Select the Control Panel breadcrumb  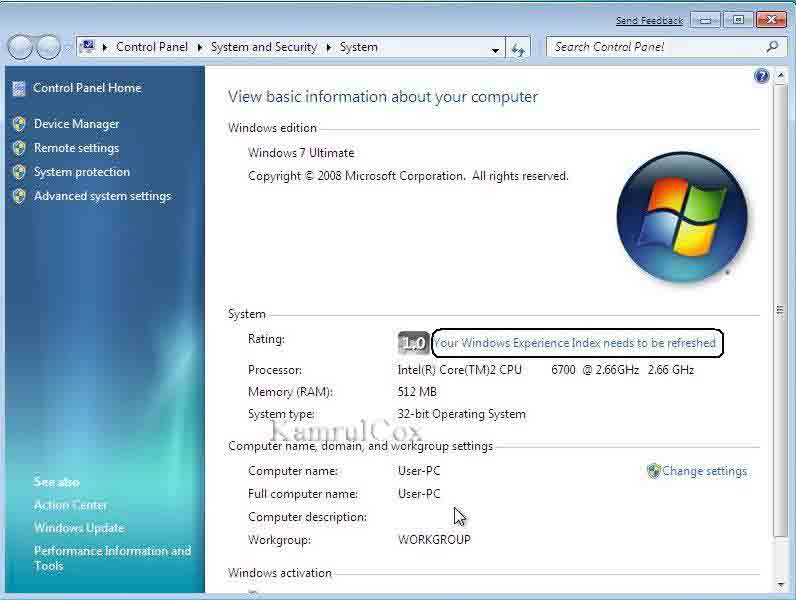coord(152,47)
